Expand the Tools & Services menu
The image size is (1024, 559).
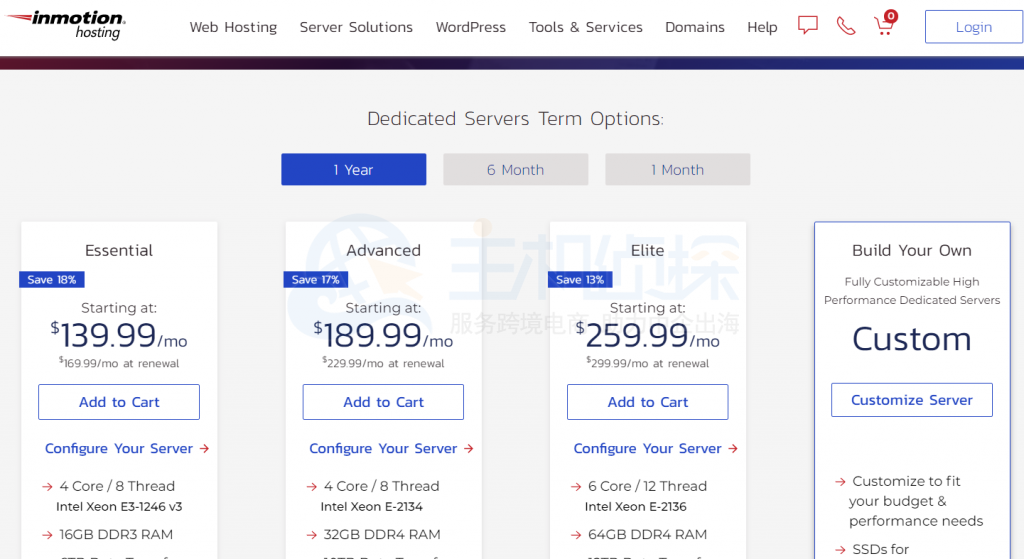tap(585, 27)
